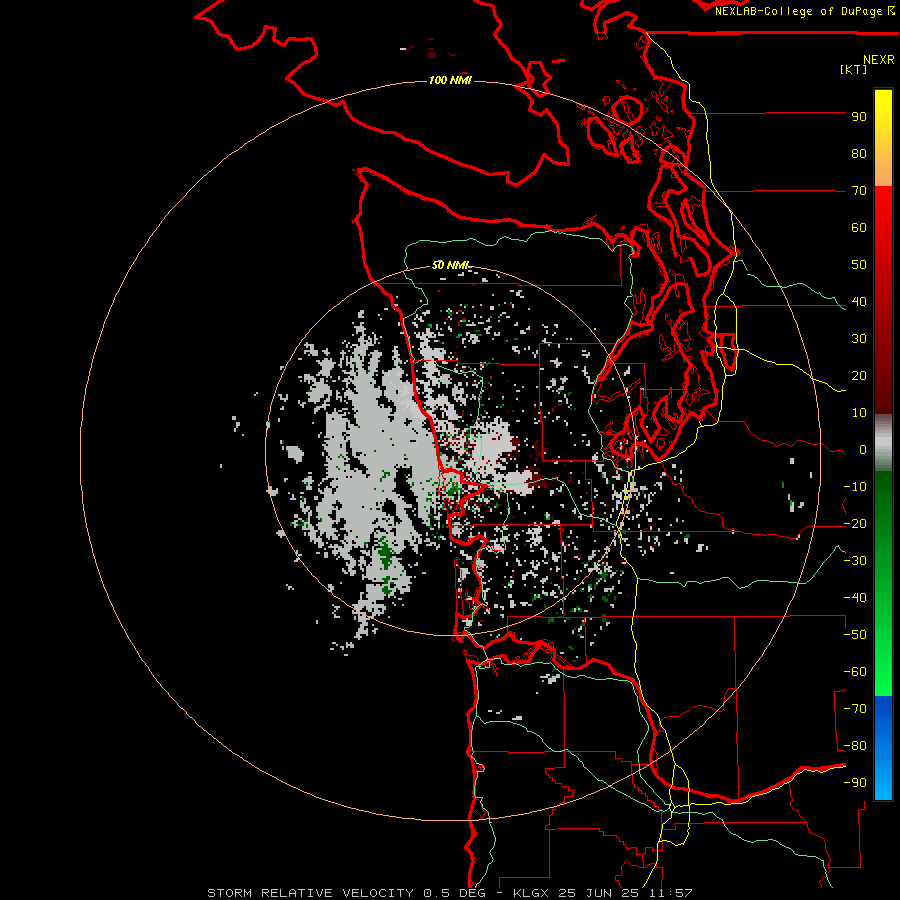The image size is (900, 900).
Task: Click the NEXLAB-College of DuPage credit text
Action: pos(804,11)
